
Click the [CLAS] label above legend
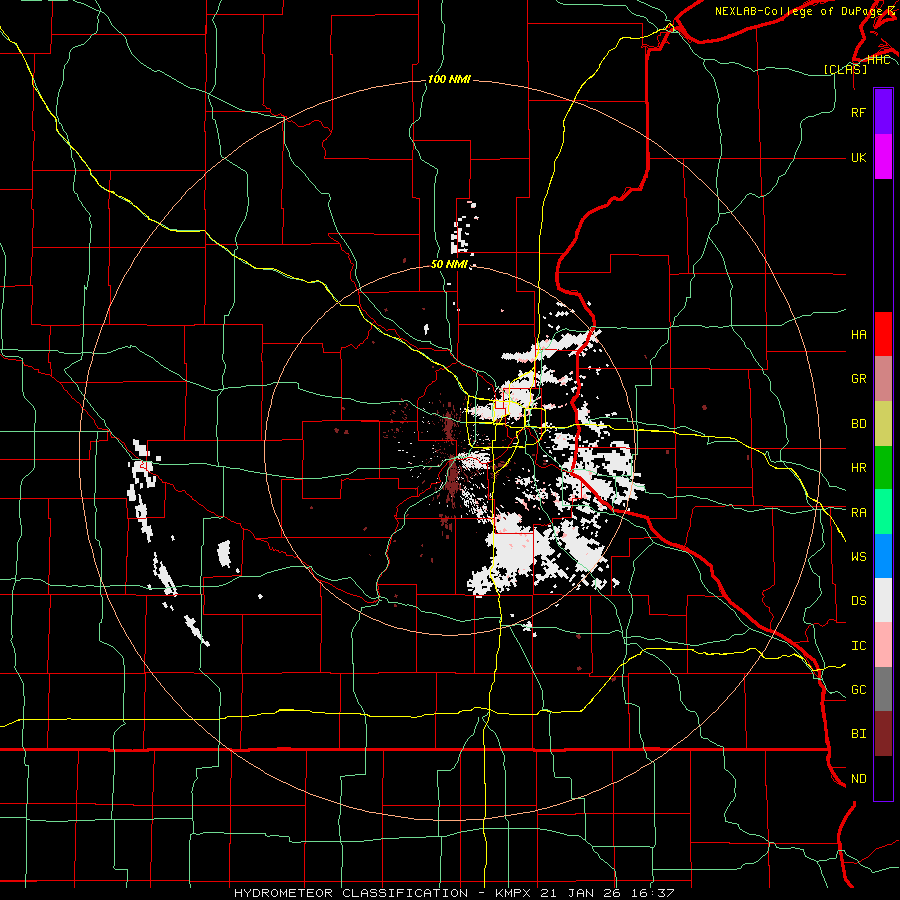tap(845, 69)
